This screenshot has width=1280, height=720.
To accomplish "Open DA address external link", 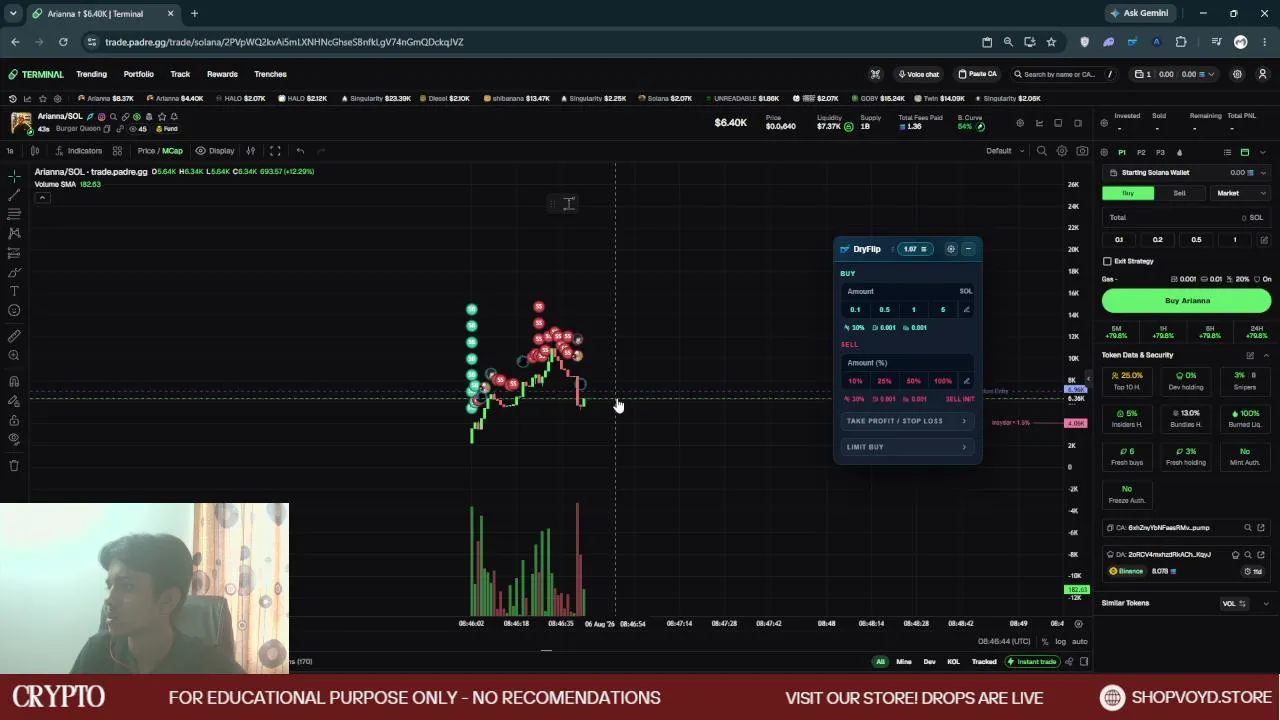I will 1261,555.
